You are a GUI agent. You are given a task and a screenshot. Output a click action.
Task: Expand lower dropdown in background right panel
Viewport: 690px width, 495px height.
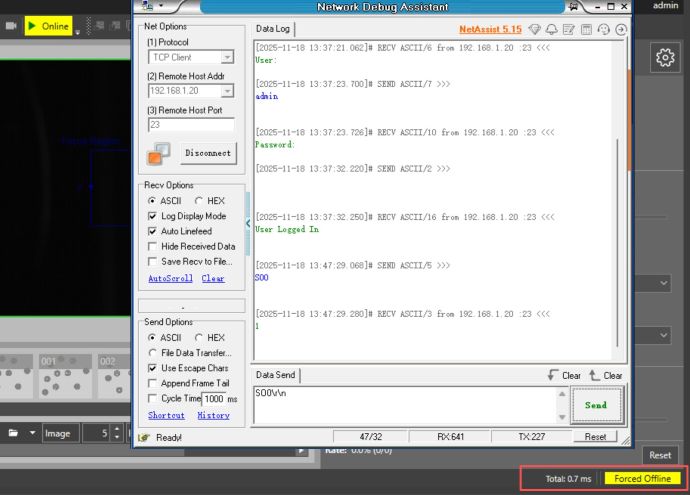[x=664, y=335]
